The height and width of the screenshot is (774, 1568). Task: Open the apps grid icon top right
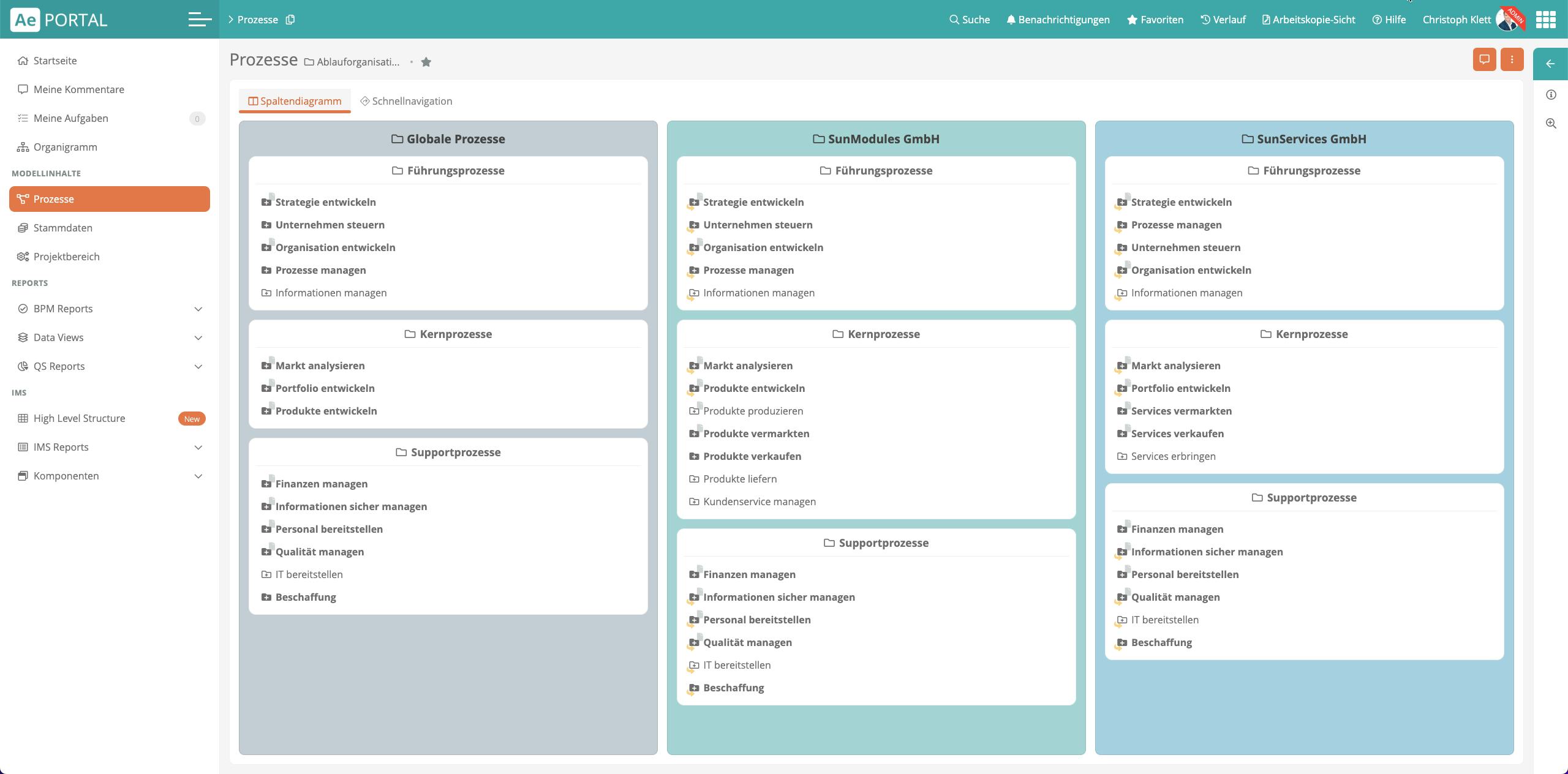pos(1545,20)
